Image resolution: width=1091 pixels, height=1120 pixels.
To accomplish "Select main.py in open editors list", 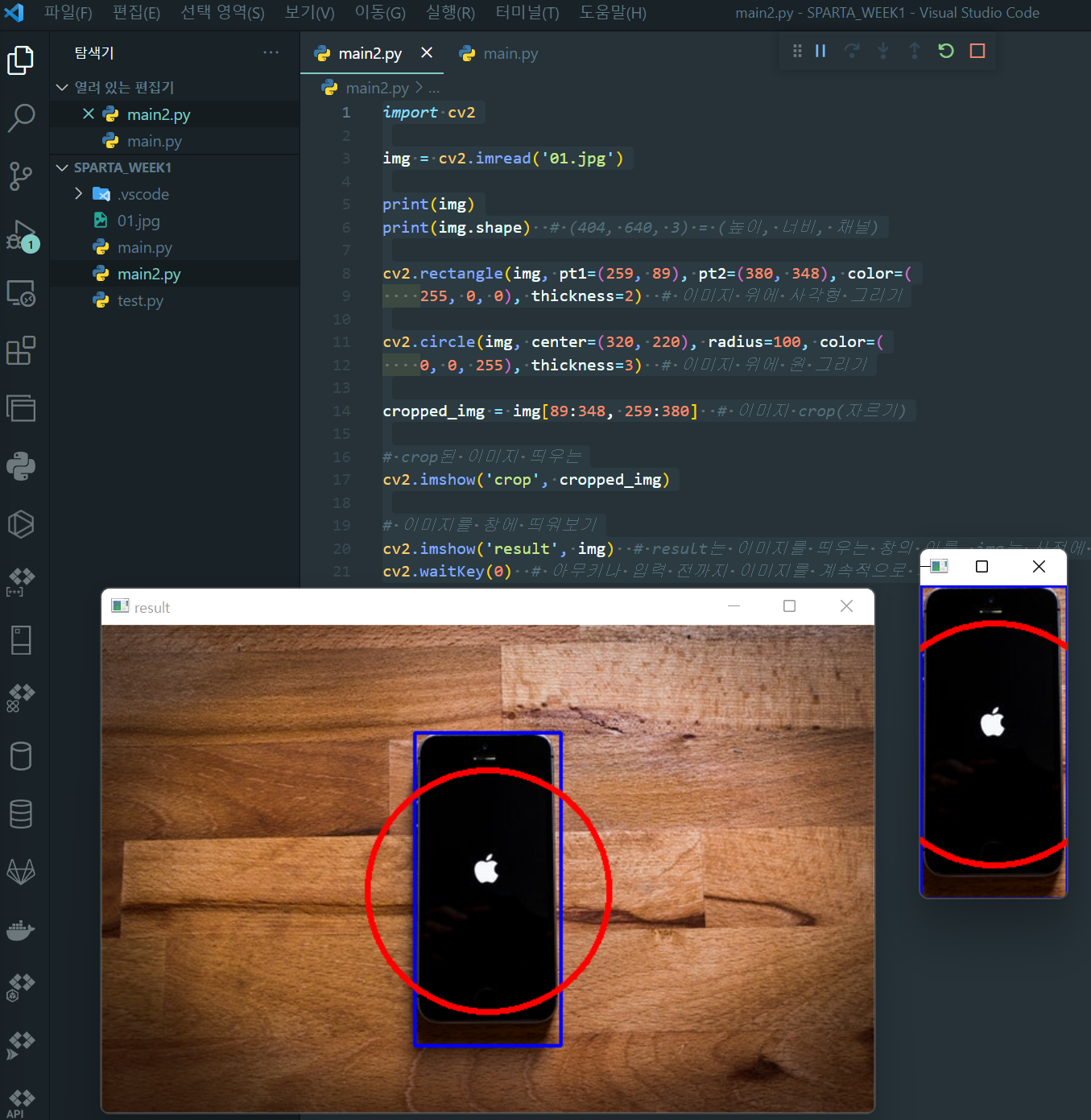I will [x=175, y=141].
